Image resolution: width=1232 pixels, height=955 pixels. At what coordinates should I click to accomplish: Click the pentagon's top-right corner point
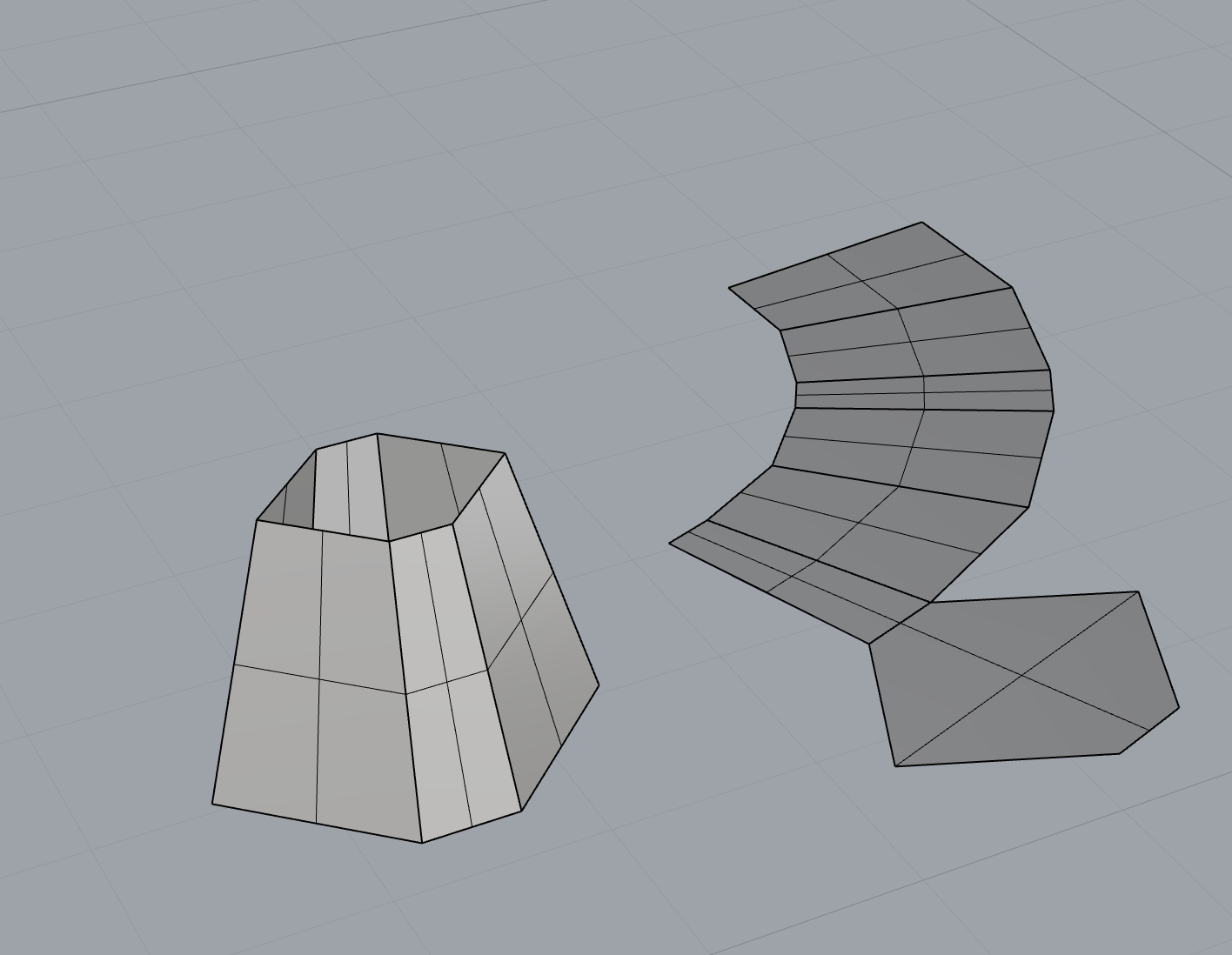(1138, 591)
